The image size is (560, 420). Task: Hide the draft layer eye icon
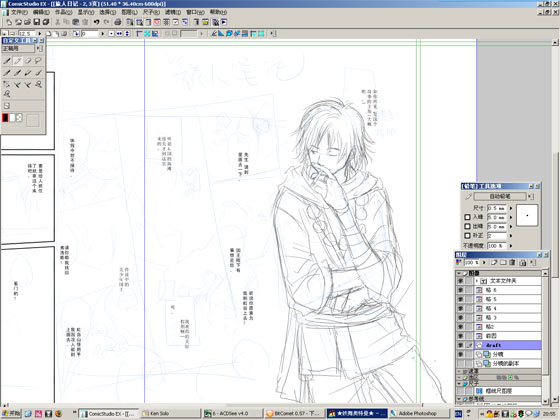[460, 345]
